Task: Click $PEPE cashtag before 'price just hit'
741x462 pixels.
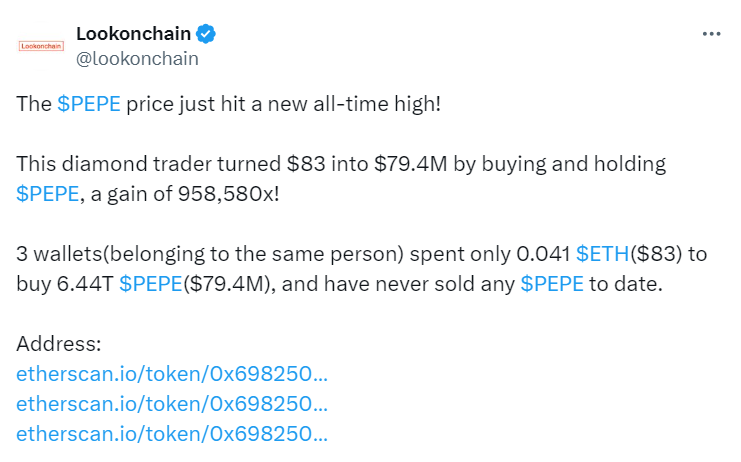Action: [x=89, y=103]
